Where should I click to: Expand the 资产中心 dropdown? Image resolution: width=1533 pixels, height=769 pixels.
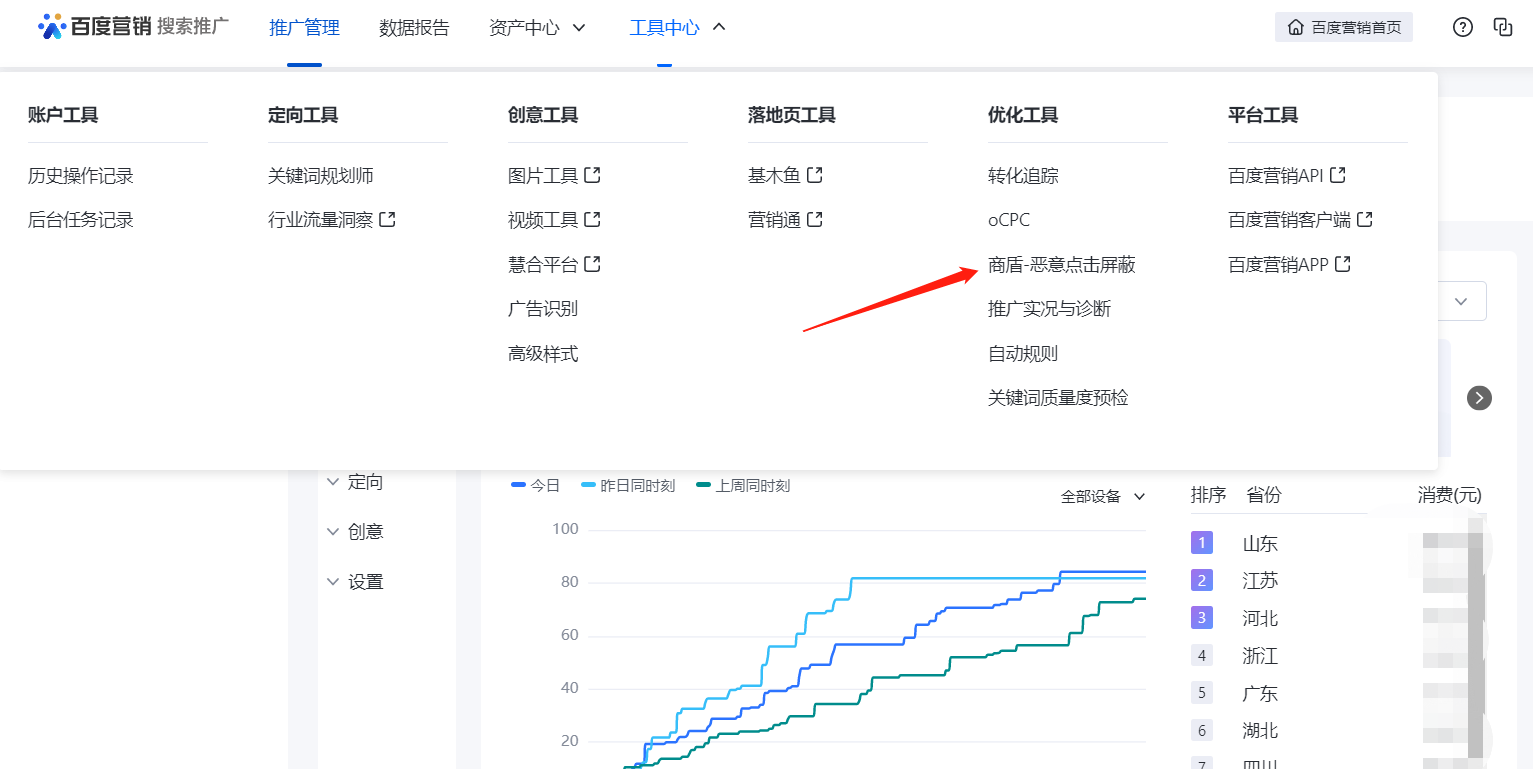point(538,28)
